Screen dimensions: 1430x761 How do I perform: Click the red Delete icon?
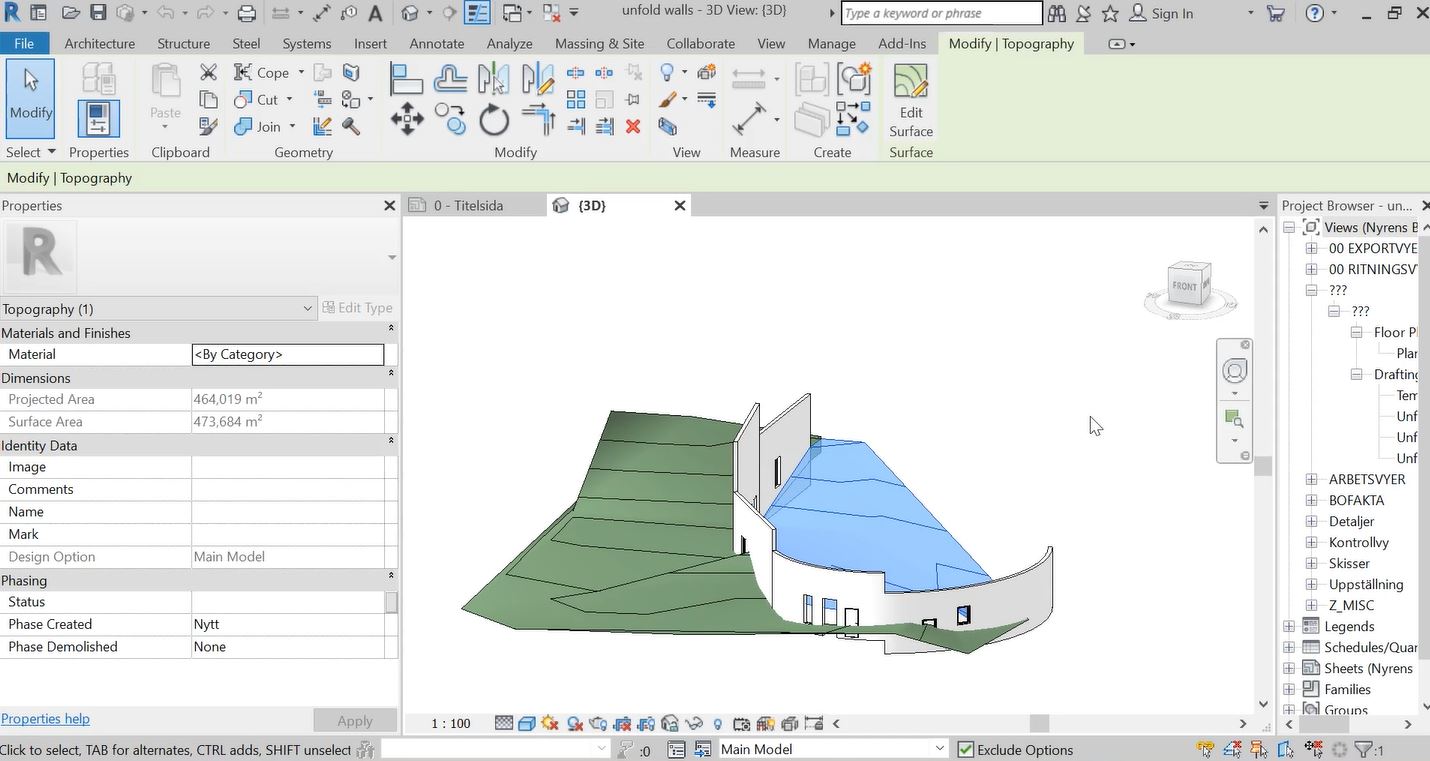pyautogui.click(x=632, y=127)
